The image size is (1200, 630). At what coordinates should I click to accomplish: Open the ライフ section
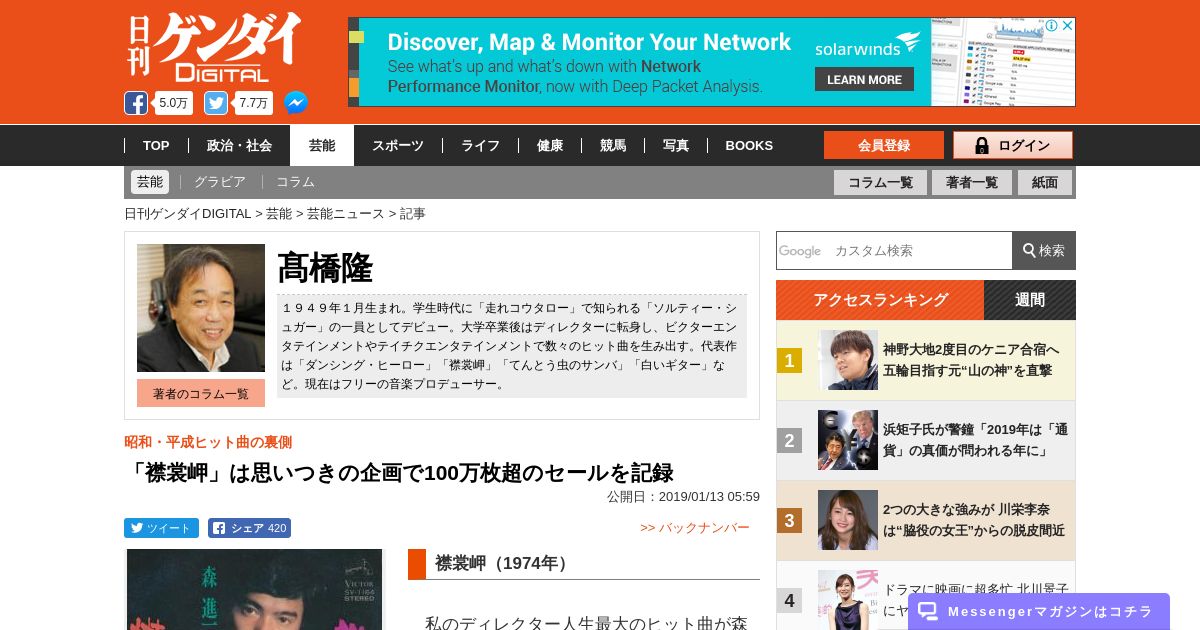(480, 146)
